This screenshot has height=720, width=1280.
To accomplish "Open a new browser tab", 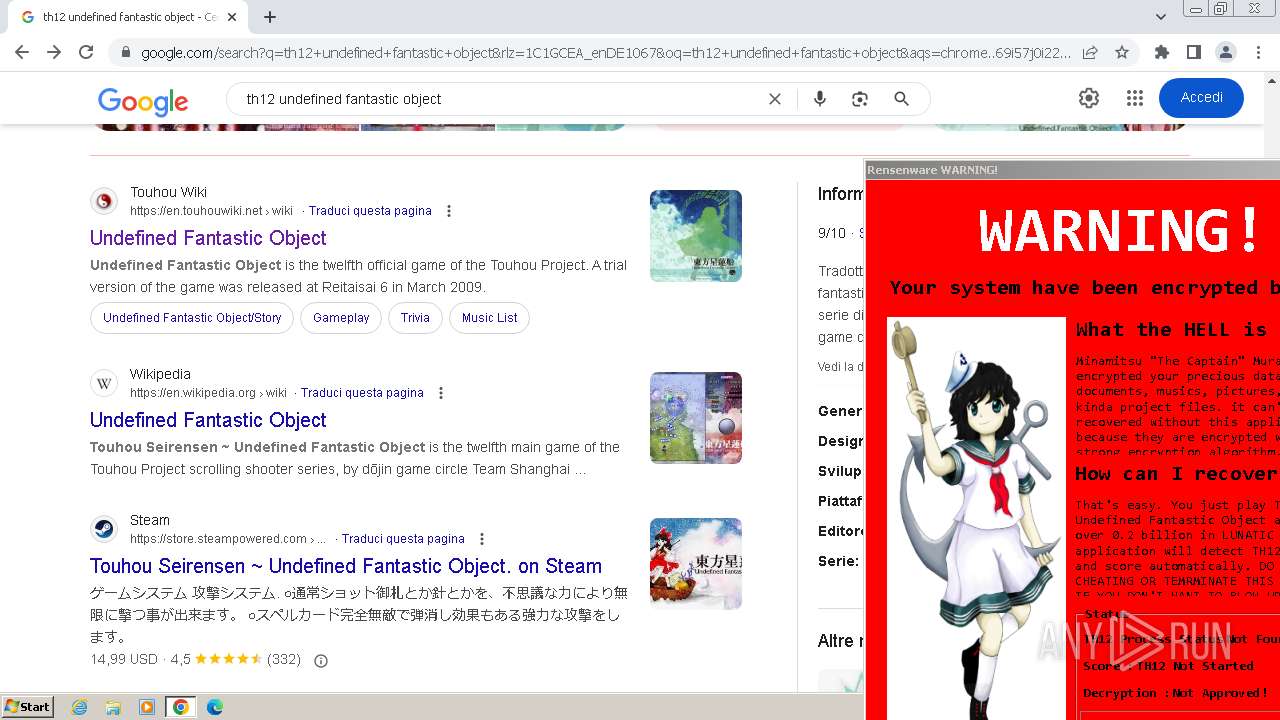I will point(270,17).
